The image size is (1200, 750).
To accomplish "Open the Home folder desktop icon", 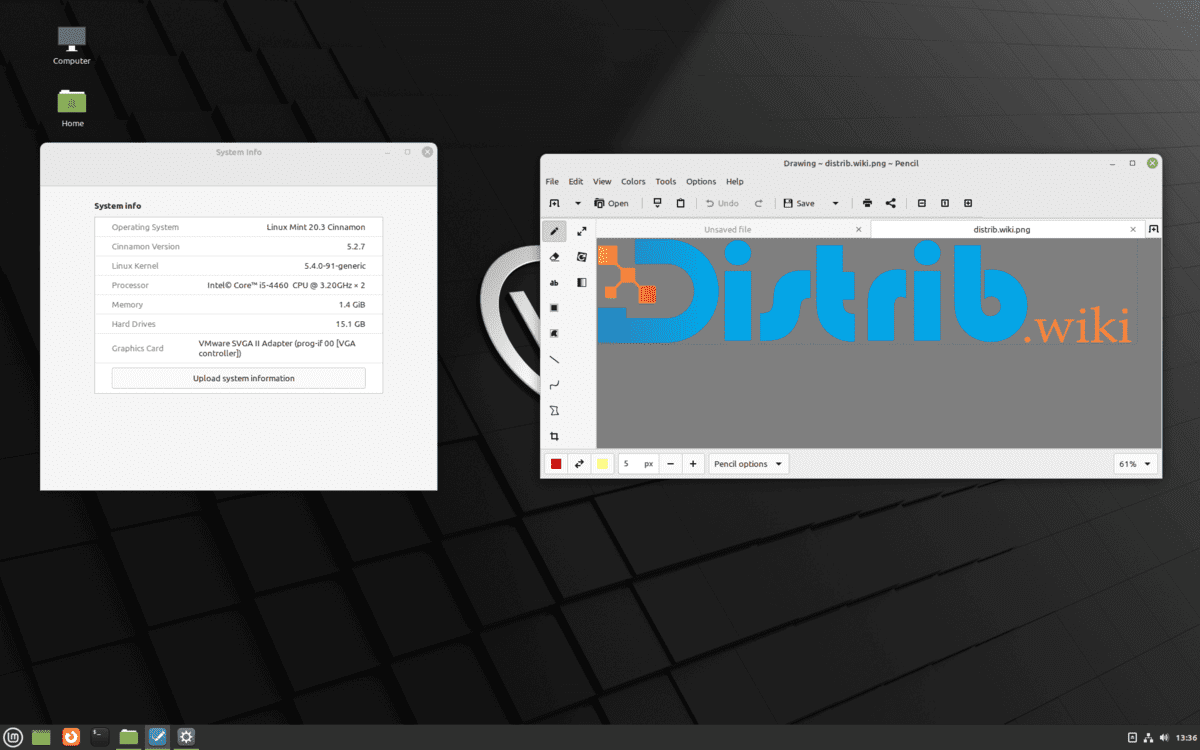I will tap(72, 109).
